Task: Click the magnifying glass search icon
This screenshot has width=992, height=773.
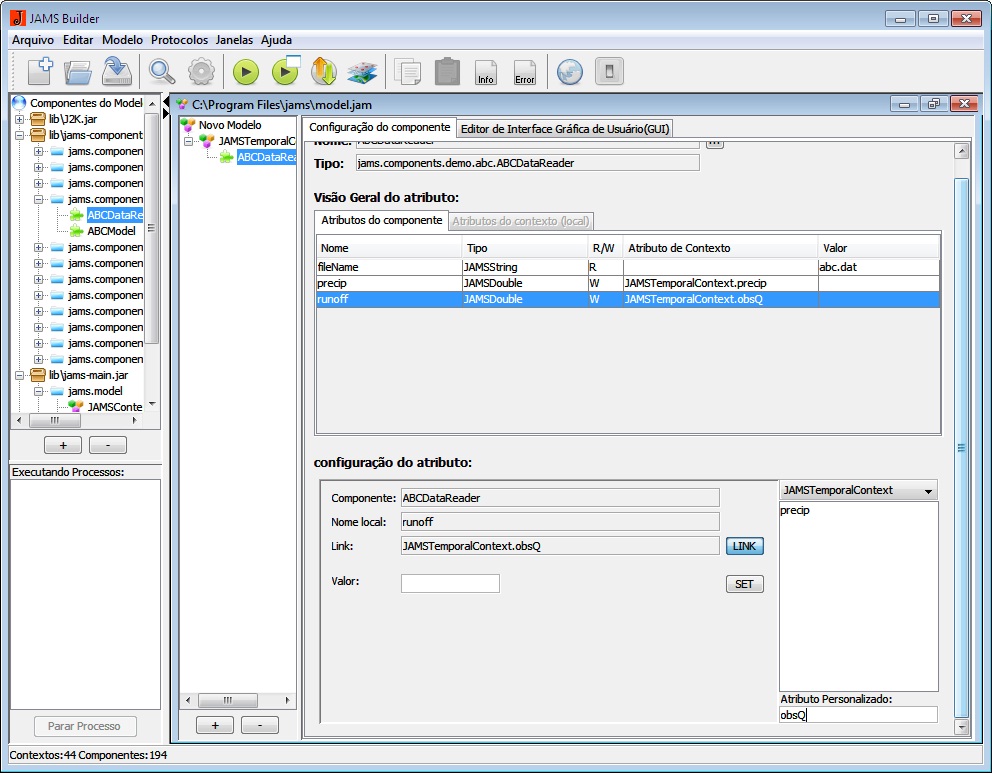Action: pyautogui.click(x=161, y=71)
